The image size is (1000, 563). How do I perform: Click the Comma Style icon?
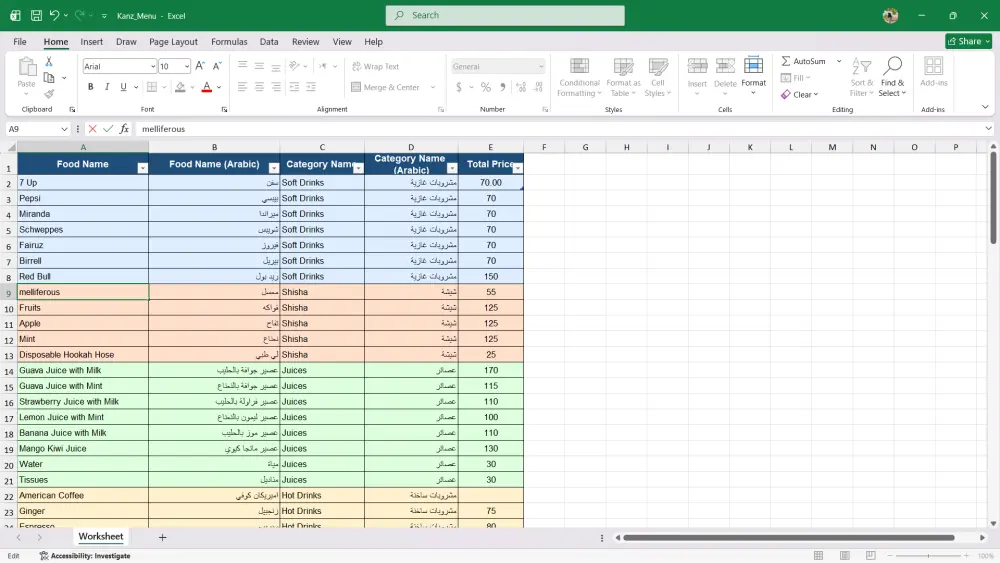(x=503, y=87)
